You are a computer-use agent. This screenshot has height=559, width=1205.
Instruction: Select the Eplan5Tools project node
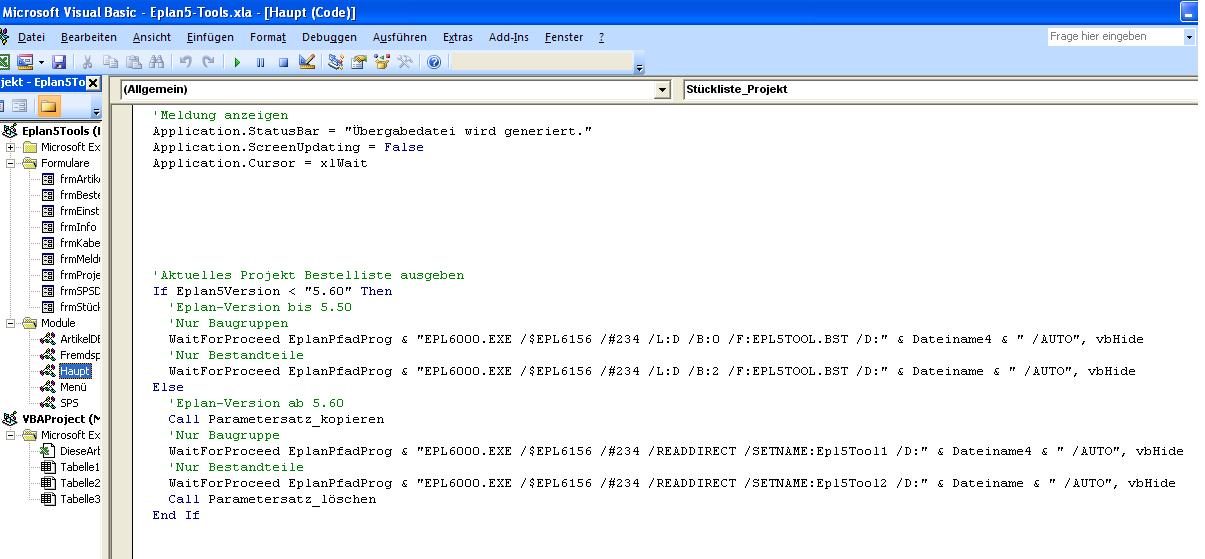pos(61,131)
